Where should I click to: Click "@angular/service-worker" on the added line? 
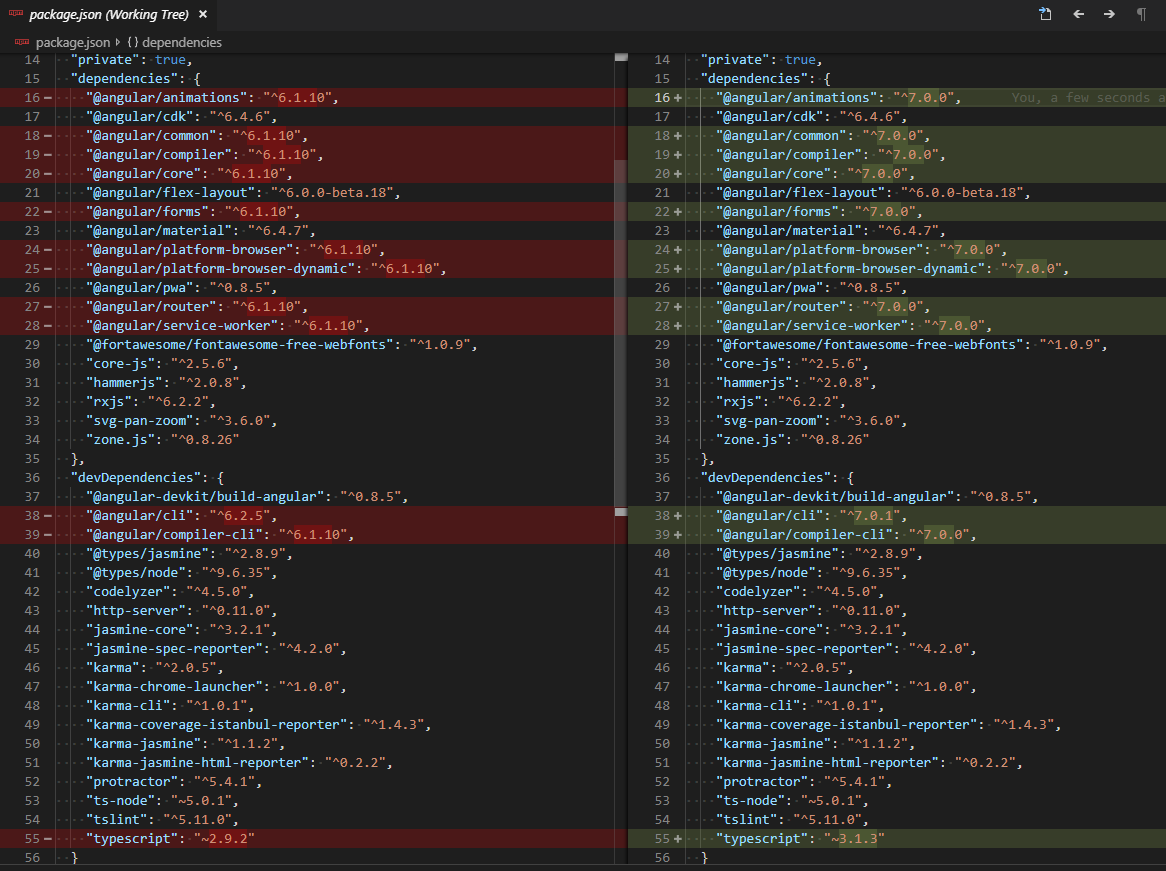click(x=812, y=326)
